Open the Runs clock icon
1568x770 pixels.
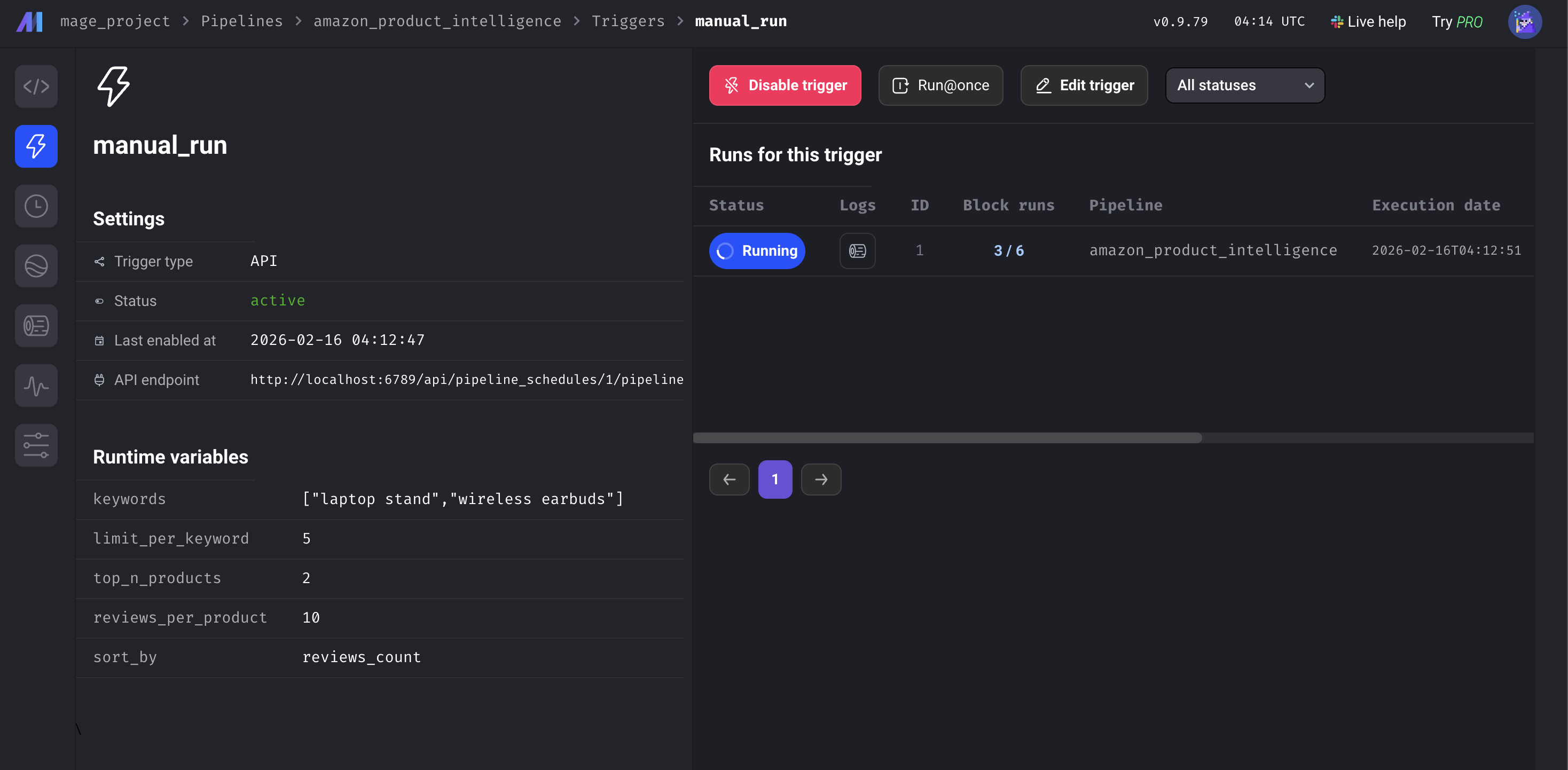[x=36, y=206]
